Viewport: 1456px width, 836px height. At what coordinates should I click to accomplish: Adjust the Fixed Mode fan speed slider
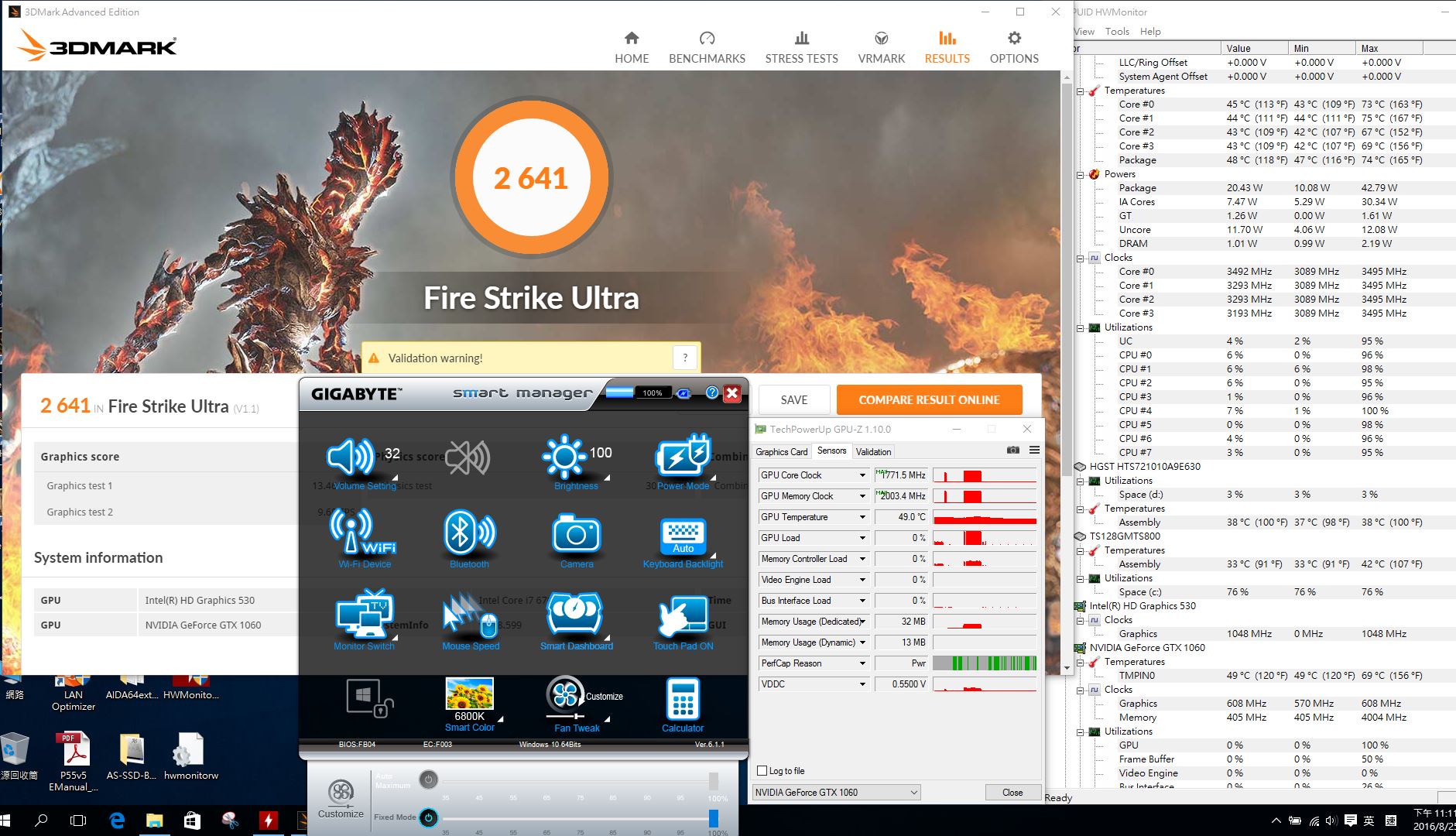[x=714, y=818]
